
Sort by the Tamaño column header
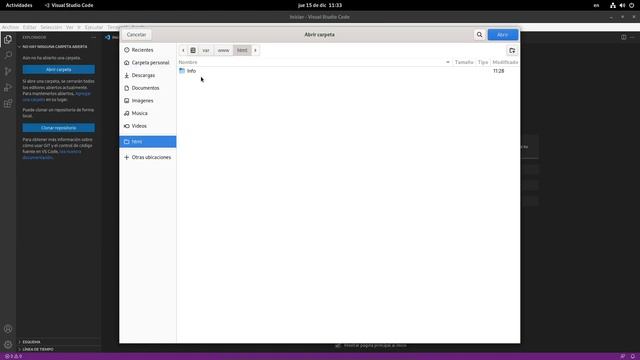(x=464, y=62)
